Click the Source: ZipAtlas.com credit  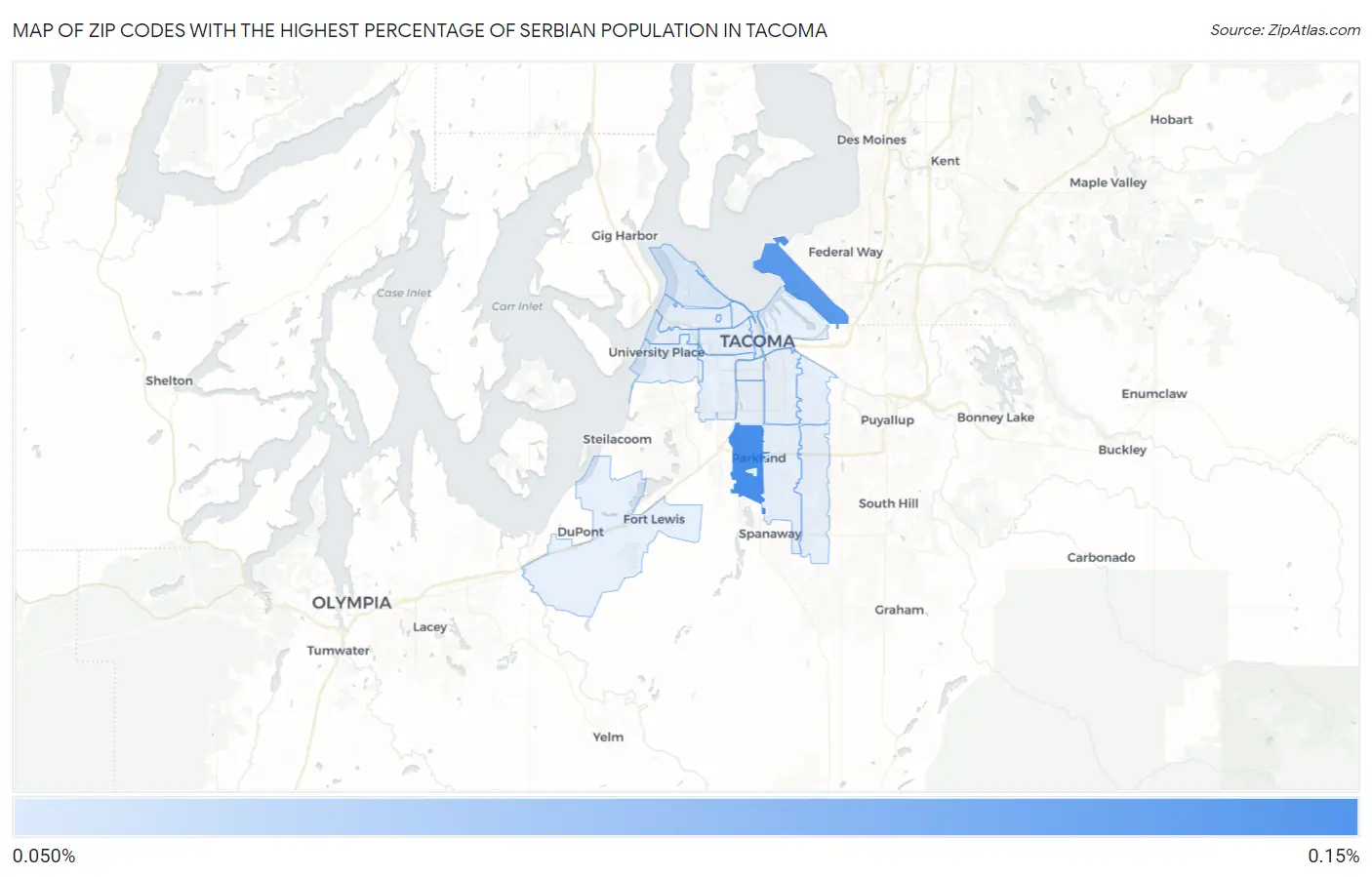(x=1285, y=30)
